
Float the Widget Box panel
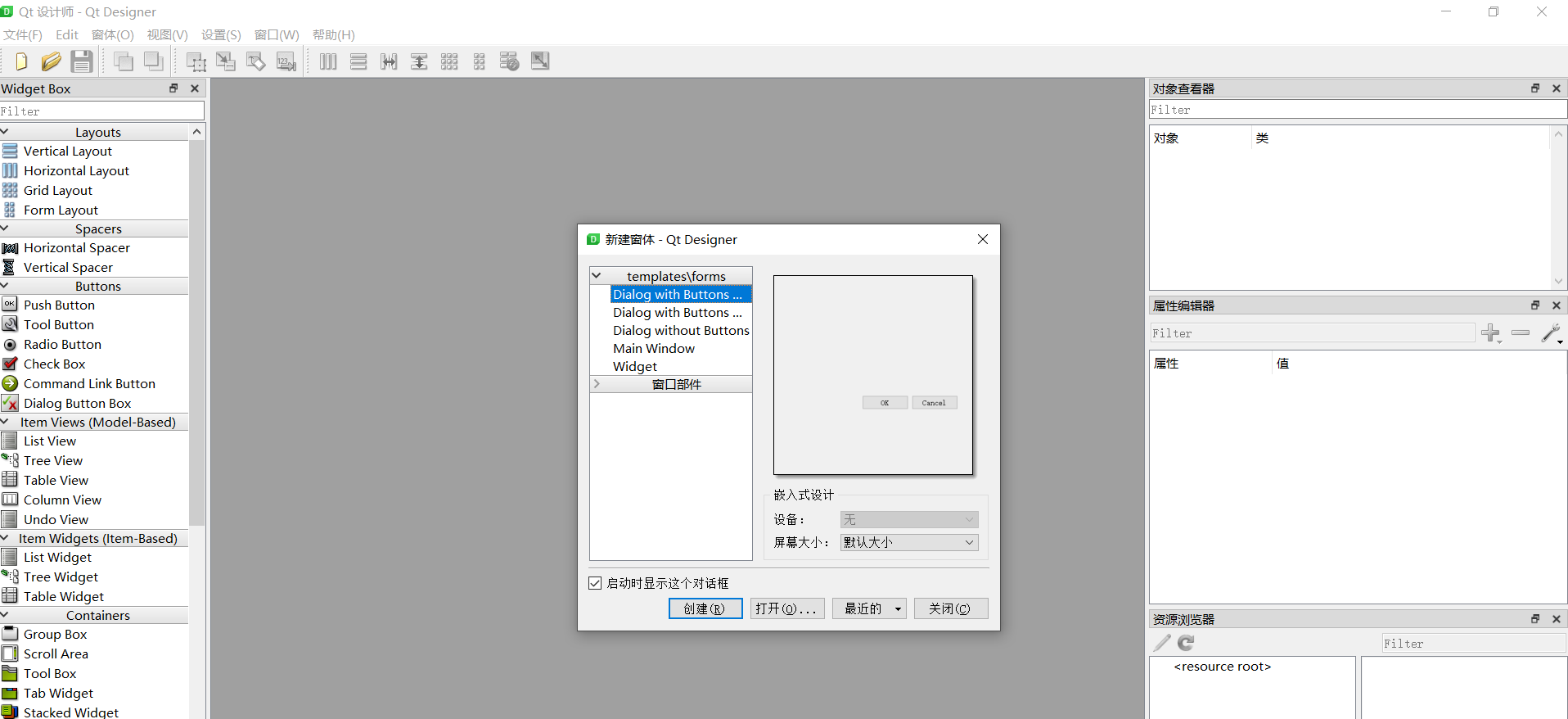[173, 88]
